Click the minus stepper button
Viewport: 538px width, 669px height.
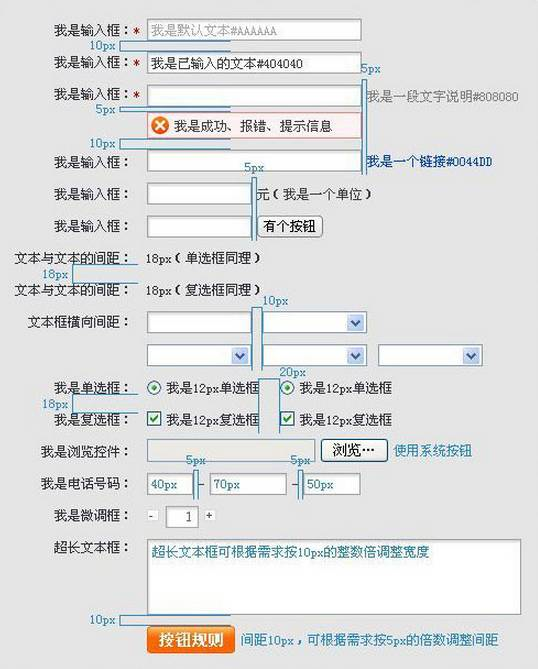coord(151,516)
